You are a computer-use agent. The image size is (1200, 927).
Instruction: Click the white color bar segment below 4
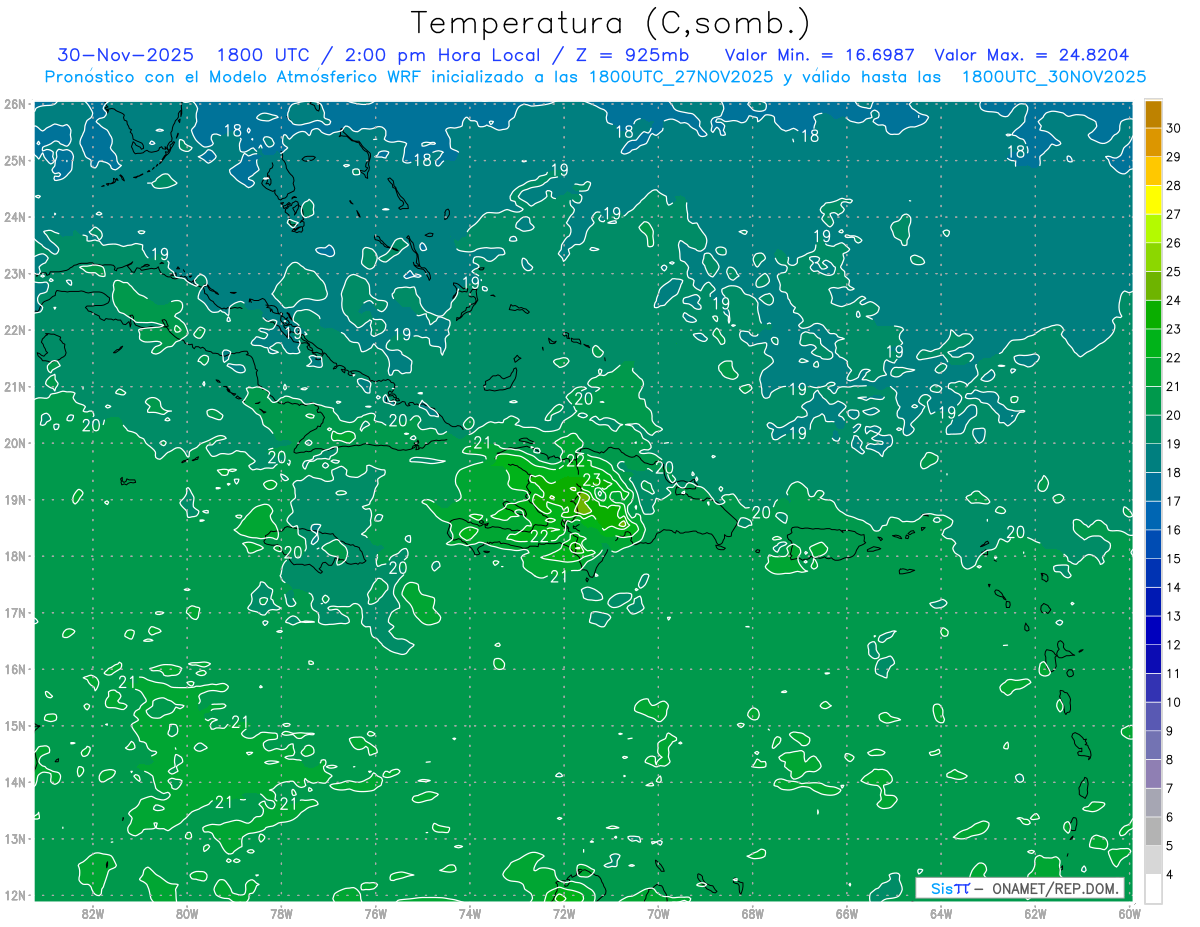click(x=1153, y=888)
